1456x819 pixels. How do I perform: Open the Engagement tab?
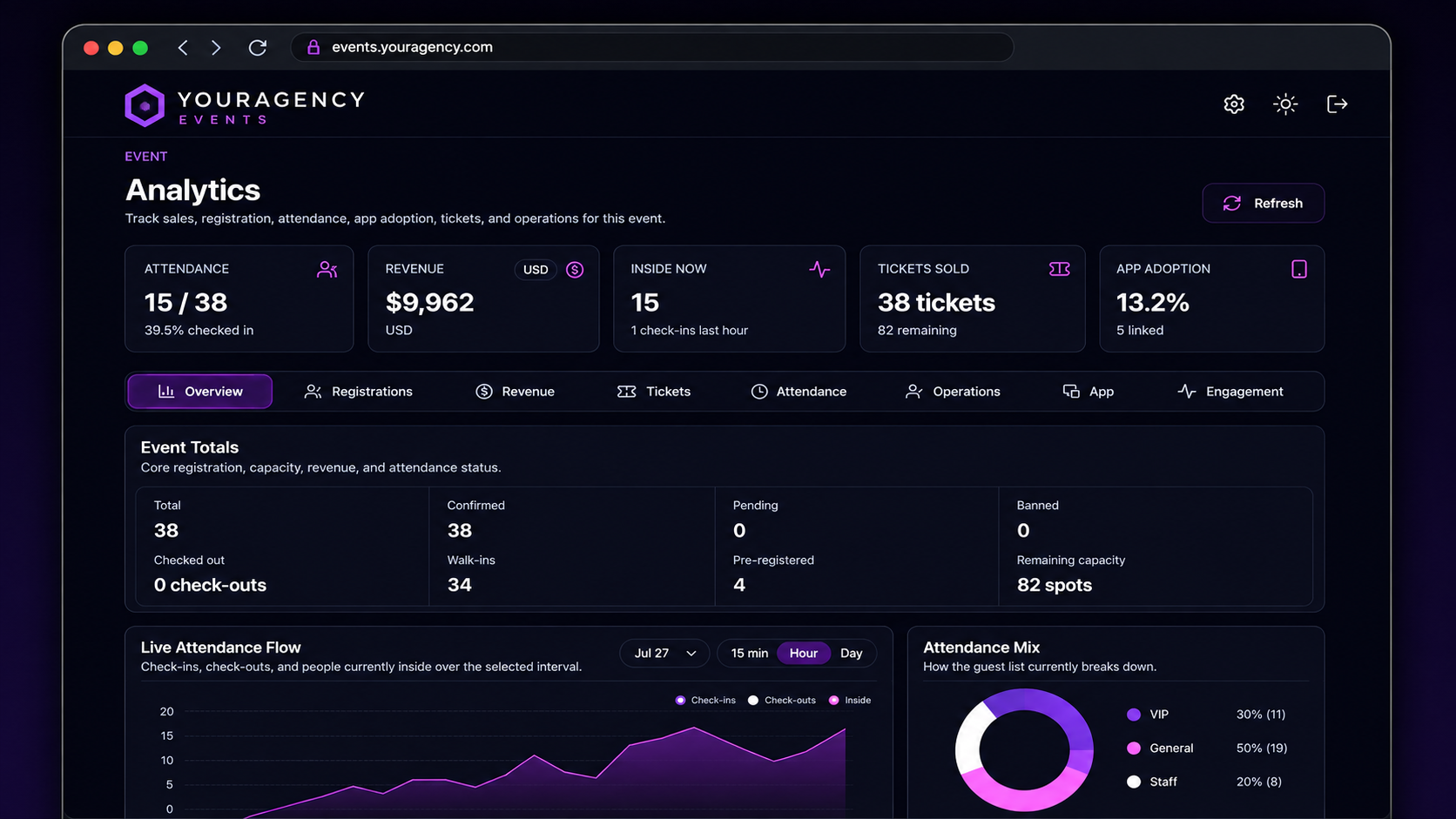[x=1230, y=392]
